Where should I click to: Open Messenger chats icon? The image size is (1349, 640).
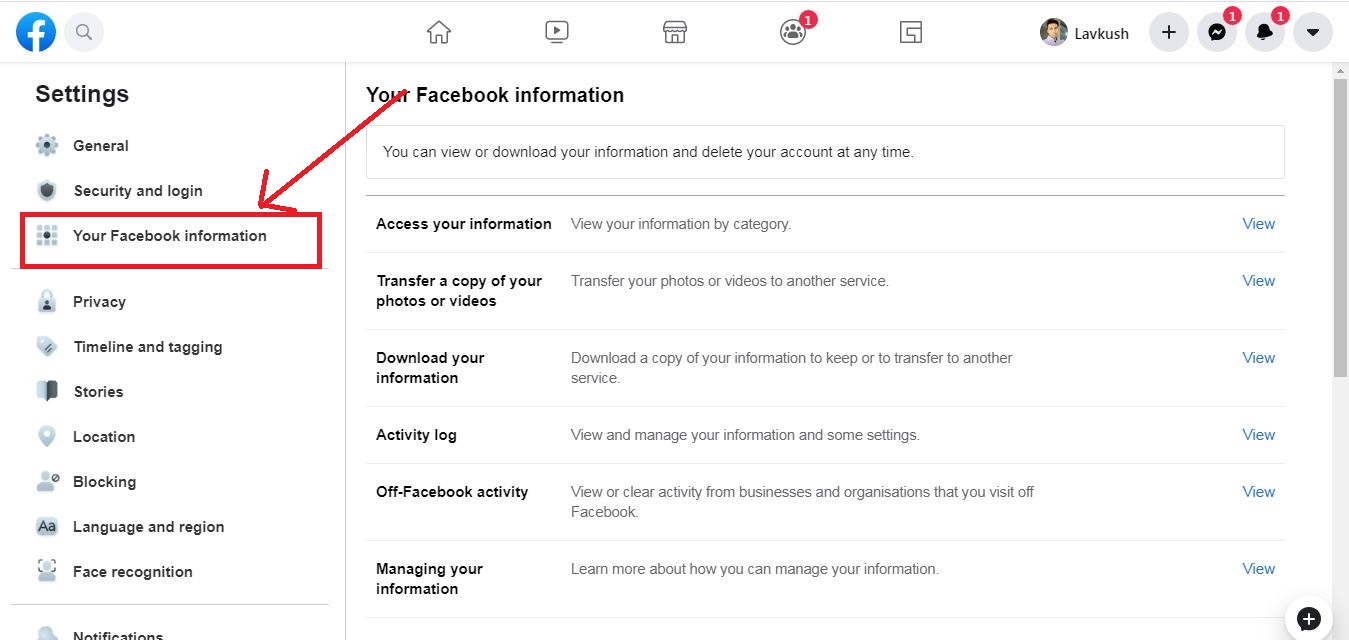[1217, 32]
